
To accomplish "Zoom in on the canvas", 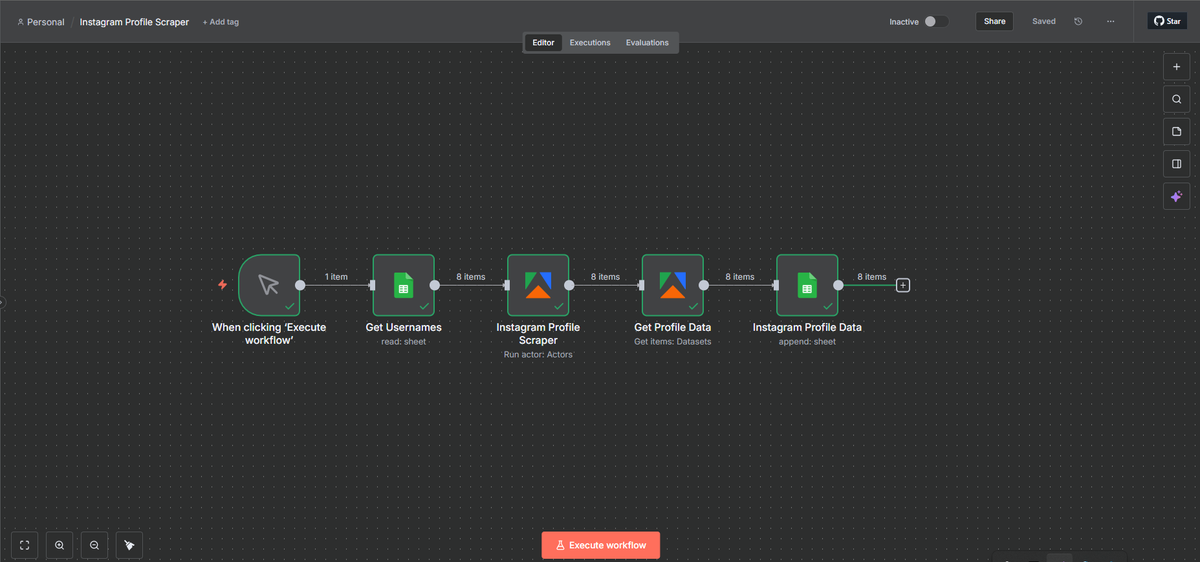I will coord(60,545).
